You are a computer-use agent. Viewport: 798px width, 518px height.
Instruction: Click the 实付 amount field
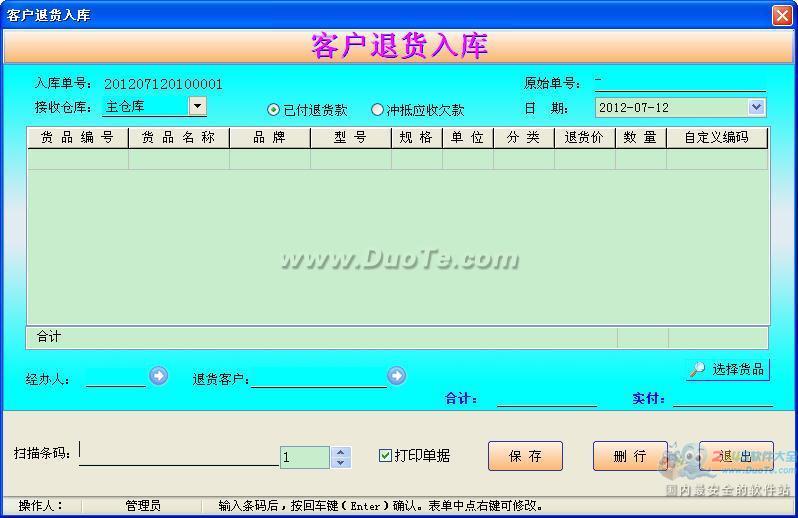tap(722, 398)
